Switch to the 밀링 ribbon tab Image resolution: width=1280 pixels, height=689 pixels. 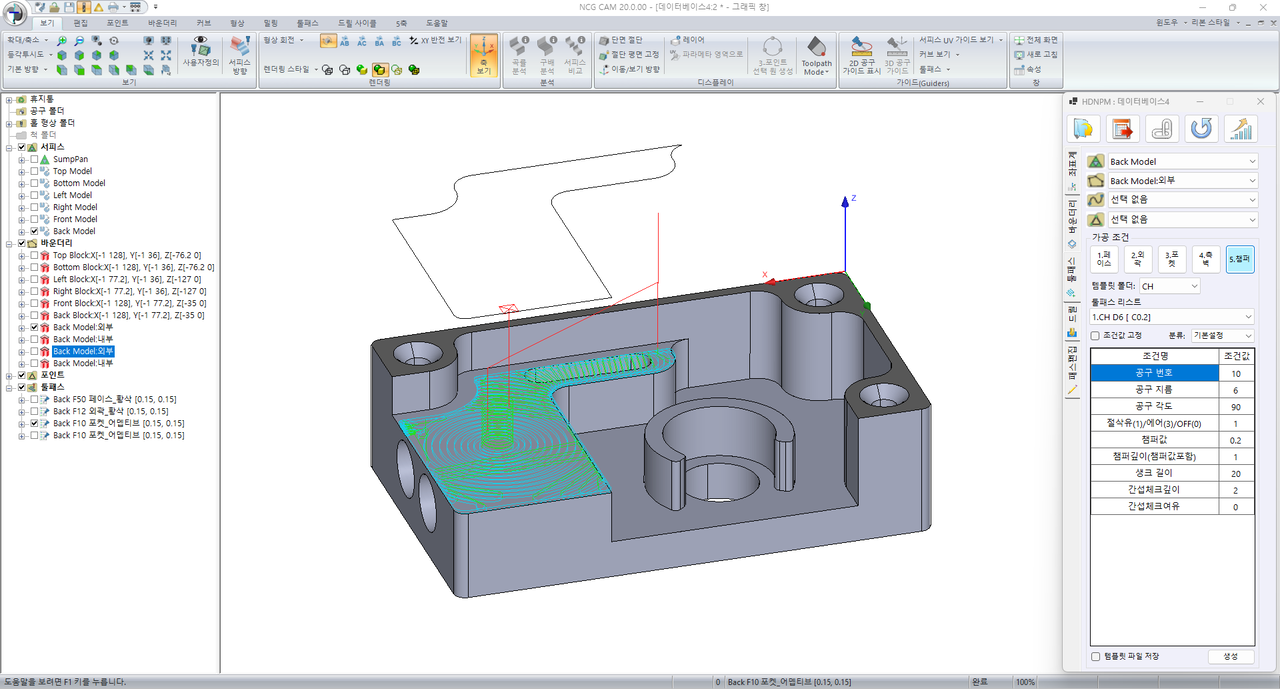[x=271, y=22]
